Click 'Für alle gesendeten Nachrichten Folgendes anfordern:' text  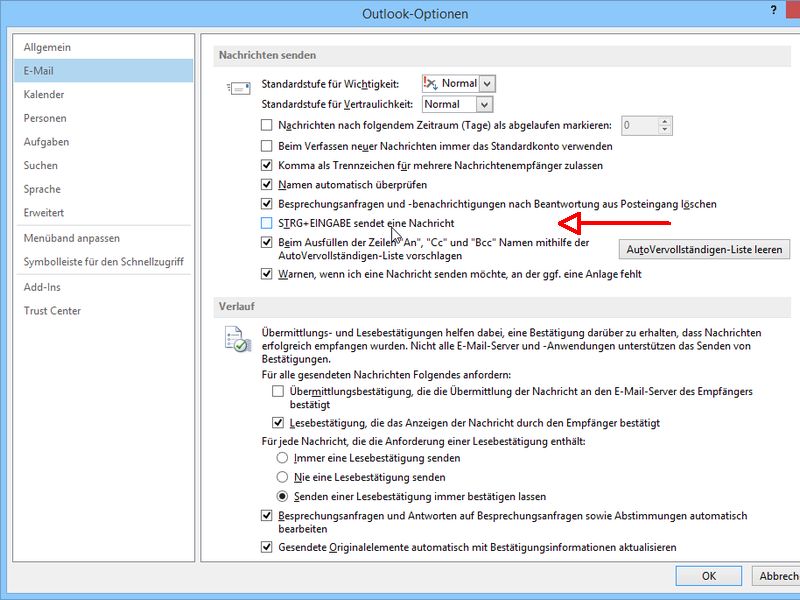click(386, 375)
